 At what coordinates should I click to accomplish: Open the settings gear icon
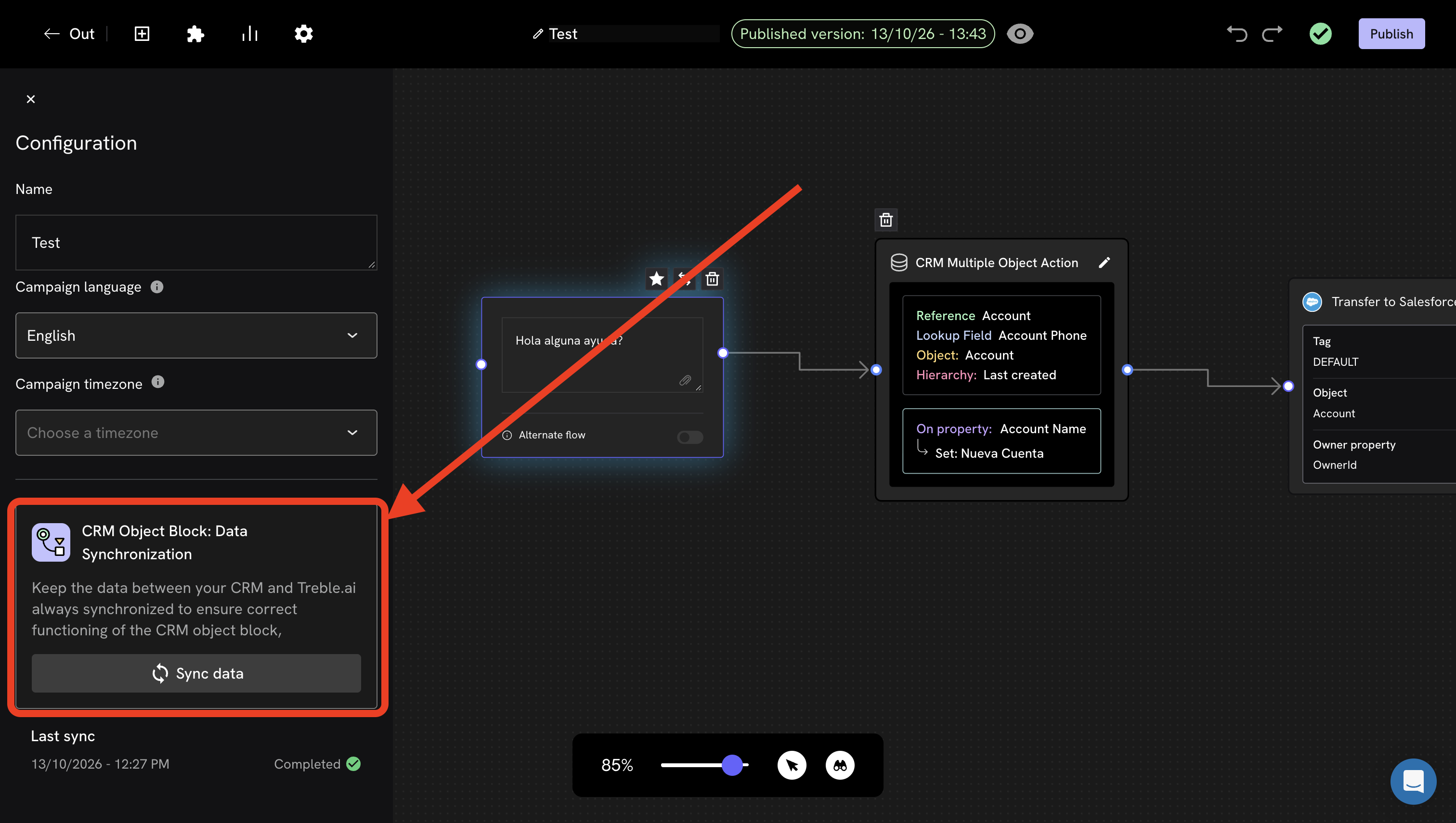coord(304,34)
